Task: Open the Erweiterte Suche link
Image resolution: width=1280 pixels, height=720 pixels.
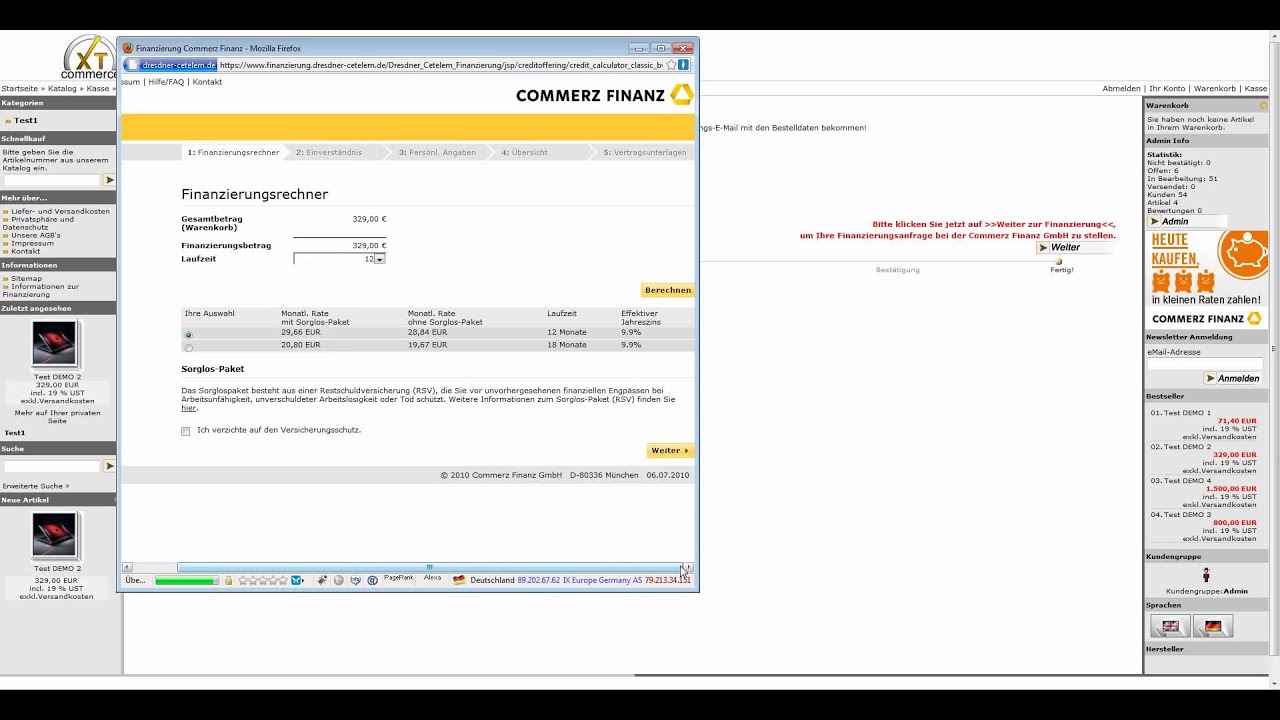Action: tap(35, 485)
